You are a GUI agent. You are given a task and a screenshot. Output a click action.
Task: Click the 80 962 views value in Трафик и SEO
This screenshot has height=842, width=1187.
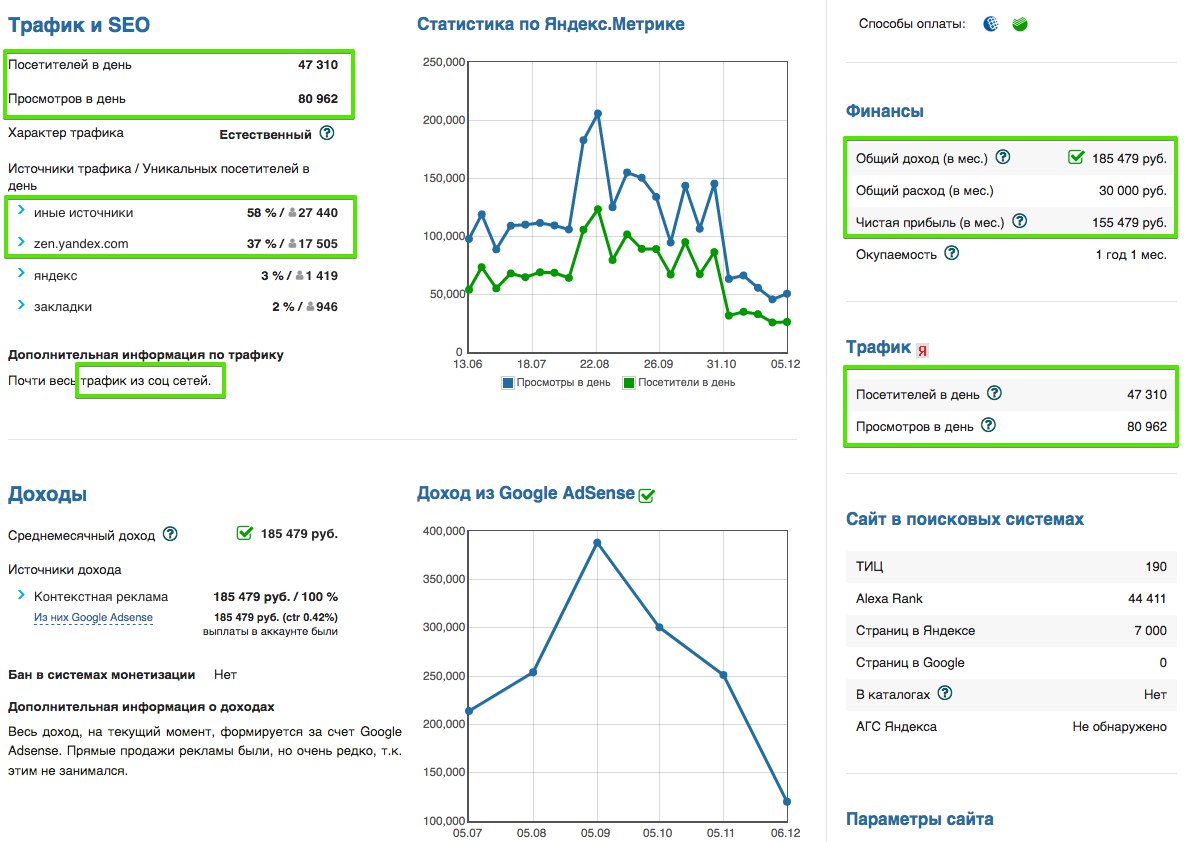click(318, 99)
